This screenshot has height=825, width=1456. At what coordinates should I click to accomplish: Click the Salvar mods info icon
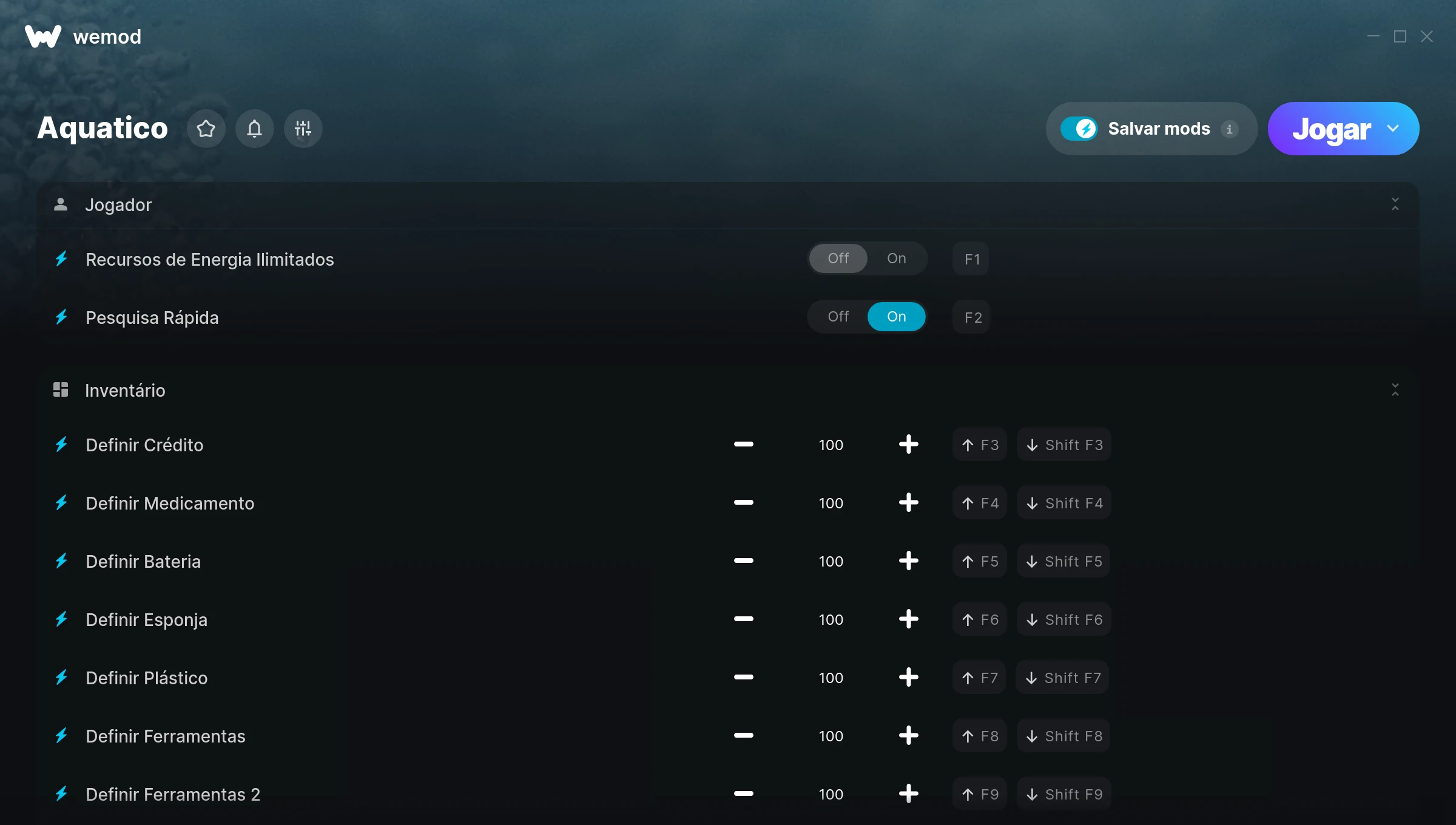1230,129
